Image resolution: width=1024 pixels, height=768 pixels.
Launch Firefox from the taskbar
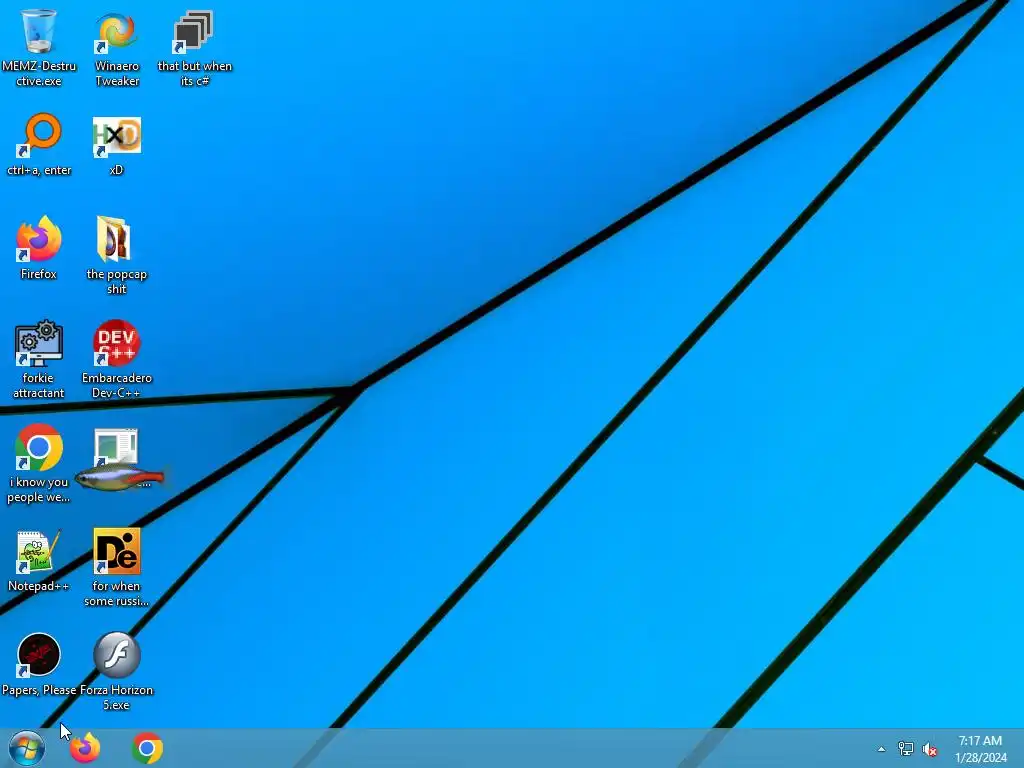click(x=85, y=748)
